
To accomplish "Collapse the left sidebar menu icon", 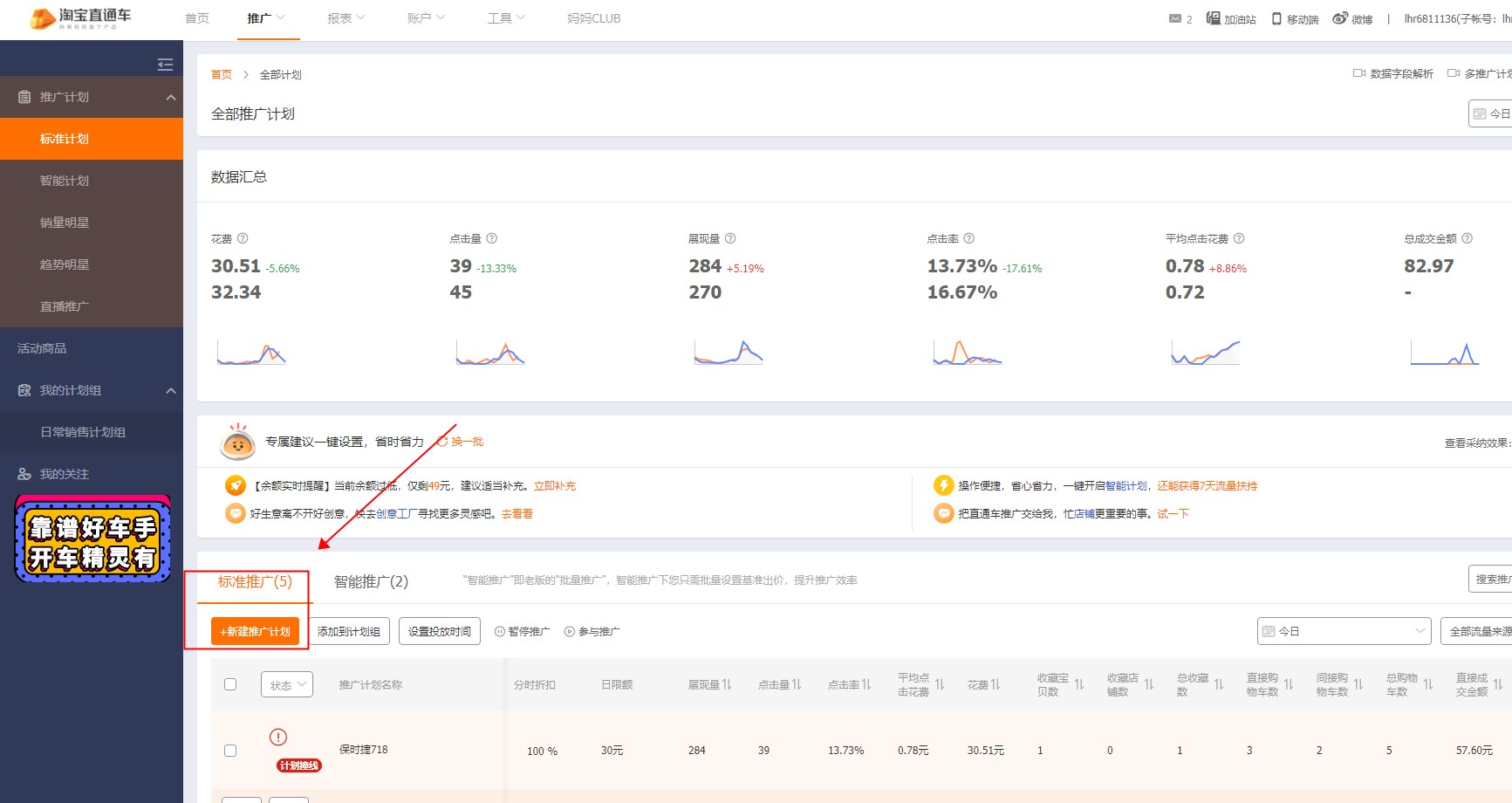I will point(165,65).
